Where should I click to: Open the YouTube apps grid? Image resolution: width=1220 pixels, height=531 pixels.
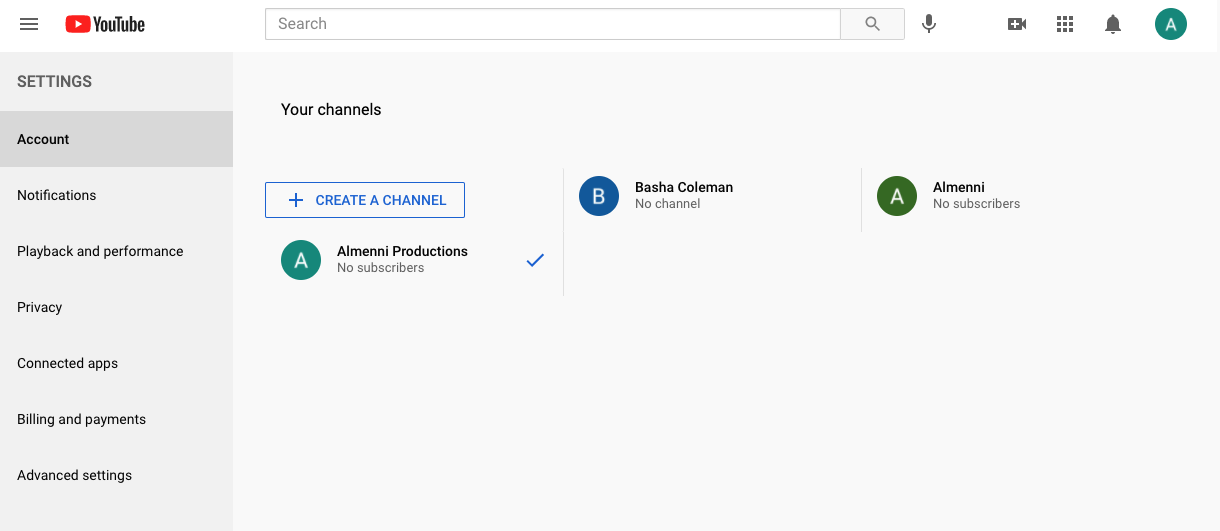click(x=1065, y=24)
